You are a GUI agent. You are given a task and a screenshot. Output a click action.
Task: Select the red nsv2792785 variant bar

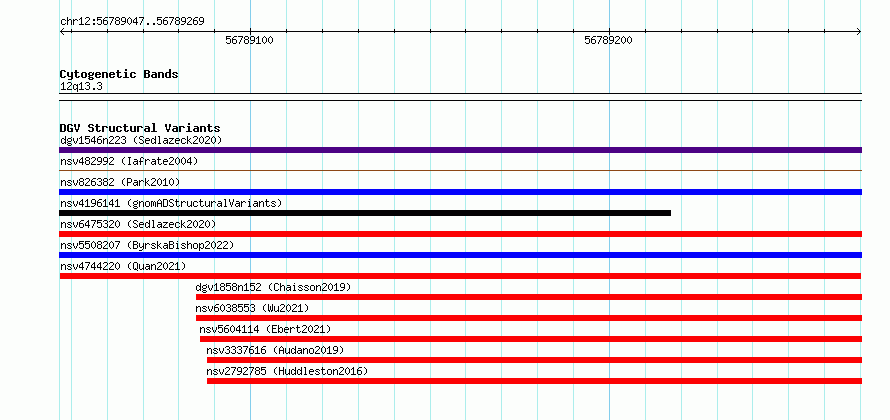coord(534,381)
